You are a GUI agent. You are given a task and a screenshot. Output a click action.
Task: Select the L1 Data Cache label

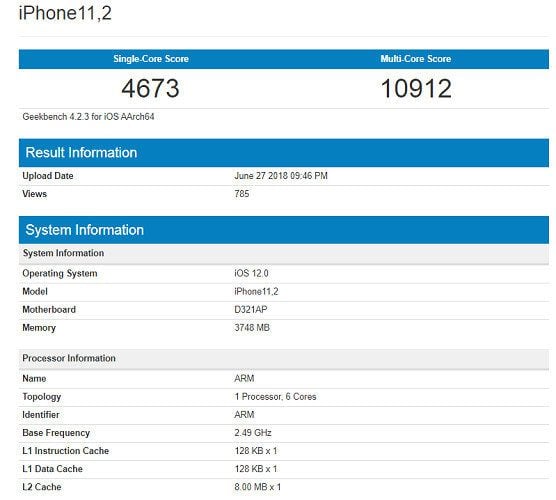[x=52, y=469]
